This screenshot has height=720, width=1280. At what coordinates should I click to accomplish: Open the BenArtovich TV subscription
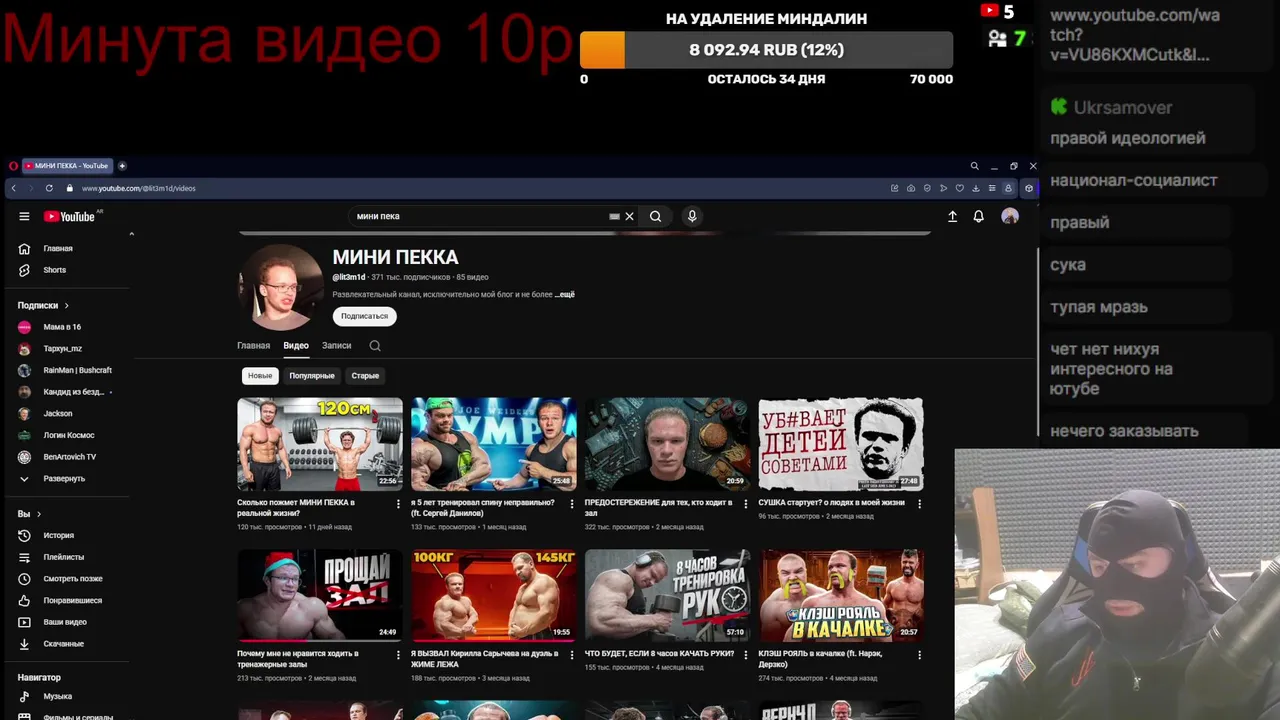point(68,457)
